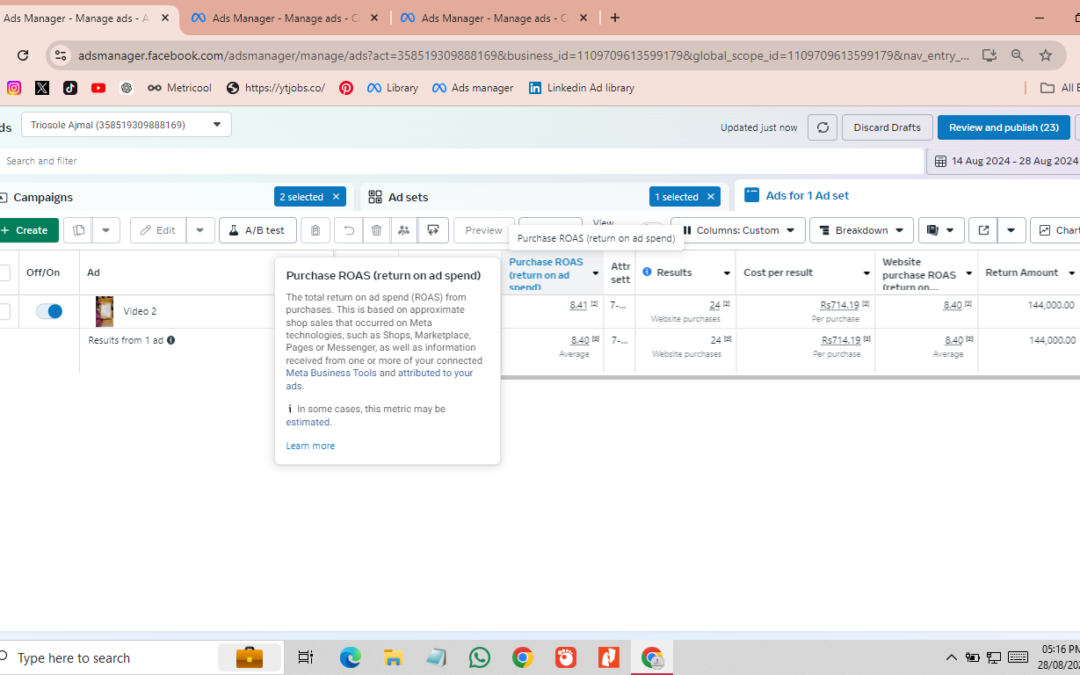This screenshot has width=1080, height=675.
Task: Open the ChatGPT bookmark icon
Action: (126, 87)
